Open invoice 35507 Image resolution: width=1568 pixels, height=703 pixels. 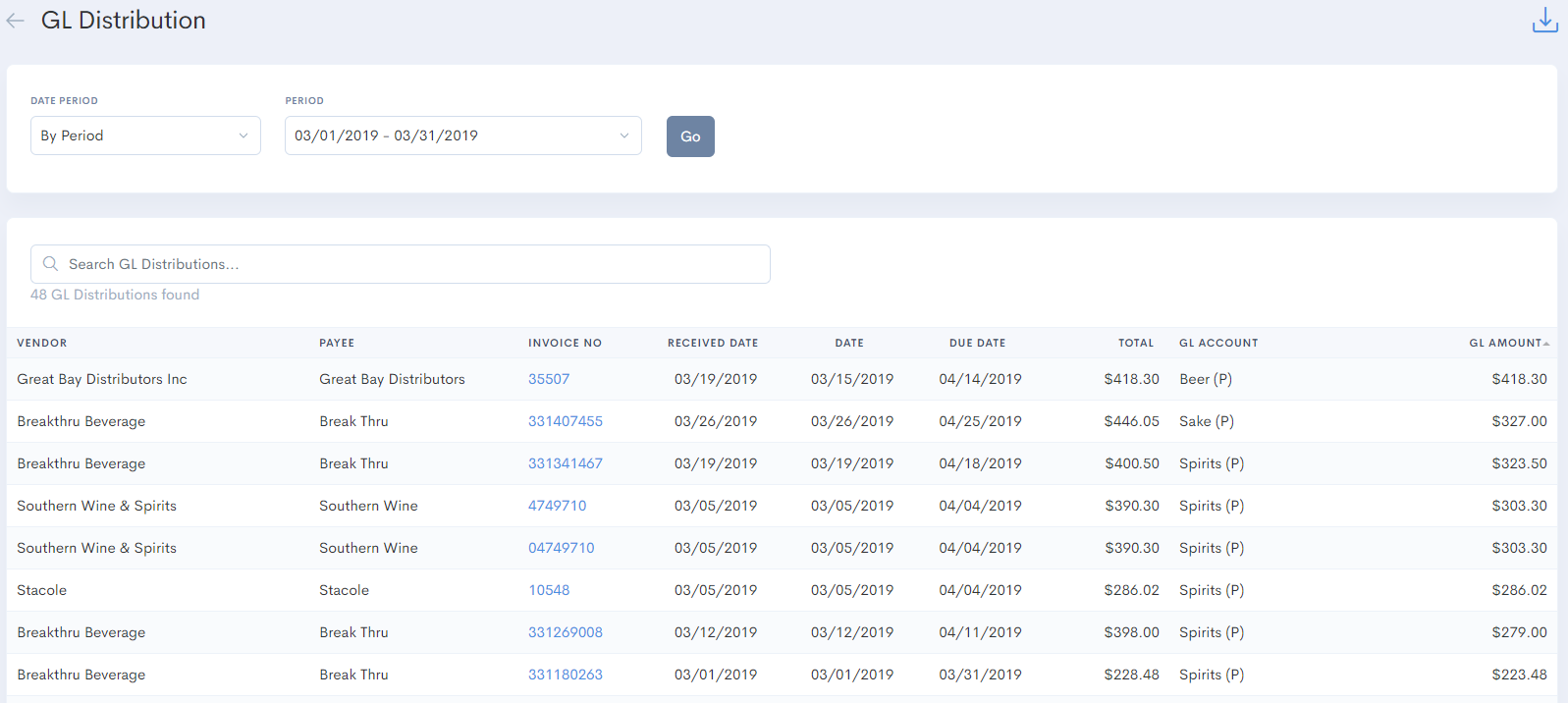tap(549, 379)
